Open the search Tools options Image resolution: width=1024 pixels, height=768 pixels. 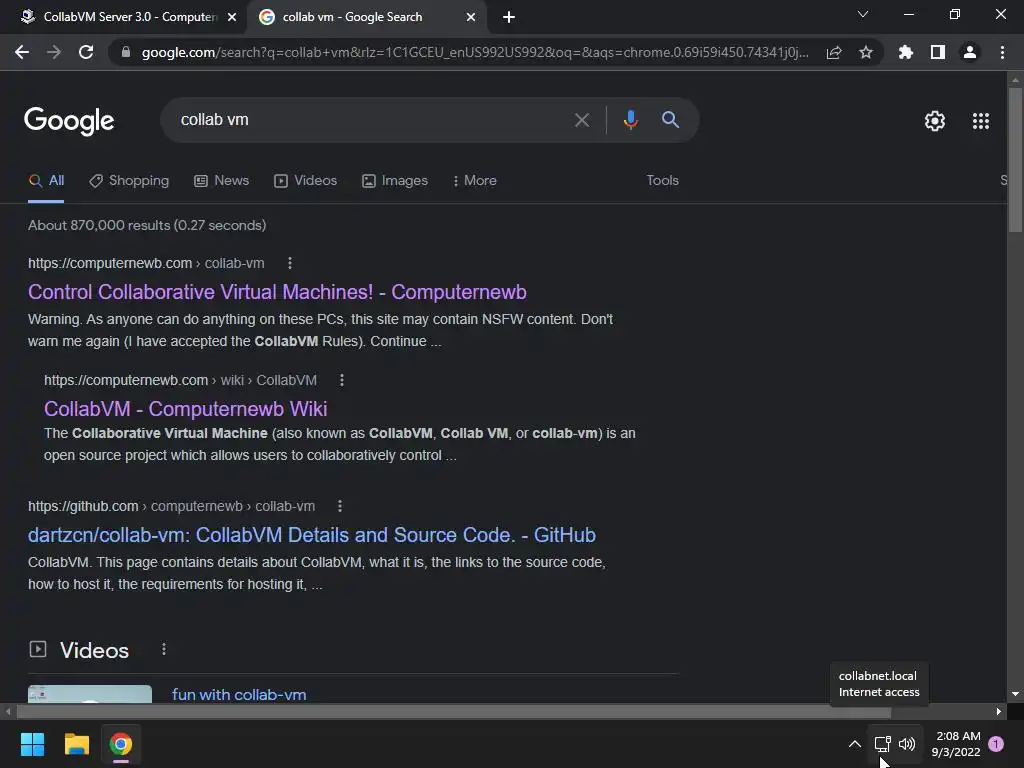[662, 181]
